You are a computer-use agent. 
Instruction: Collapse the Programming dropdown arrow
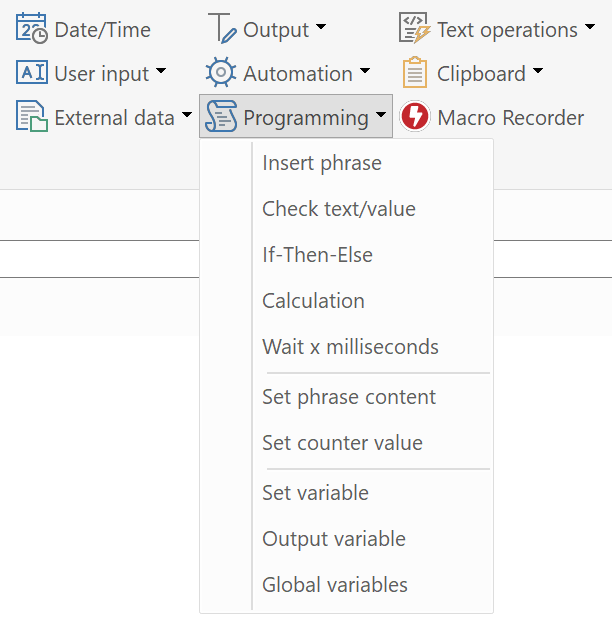tap(381, 115)
